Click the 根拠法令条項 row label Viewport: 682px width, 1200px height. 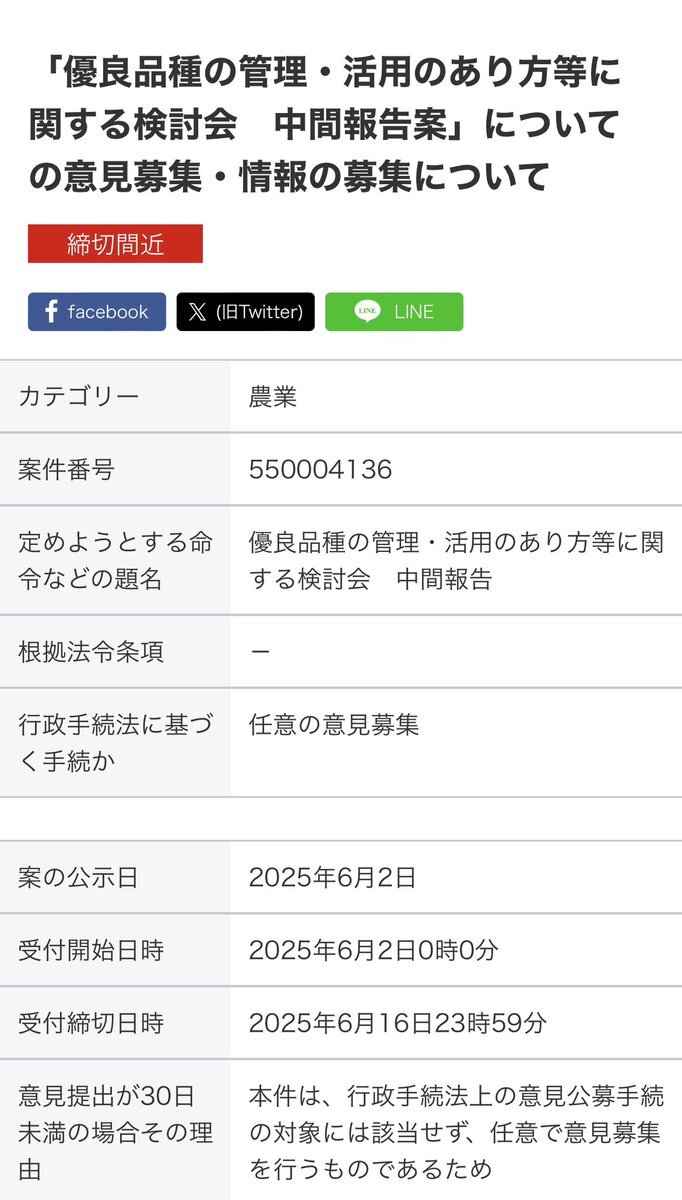91,652
